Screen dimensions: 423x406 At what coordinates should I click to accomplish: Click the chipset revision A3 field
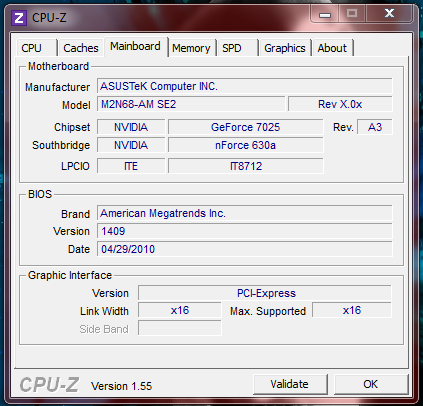tap(375, 127)
